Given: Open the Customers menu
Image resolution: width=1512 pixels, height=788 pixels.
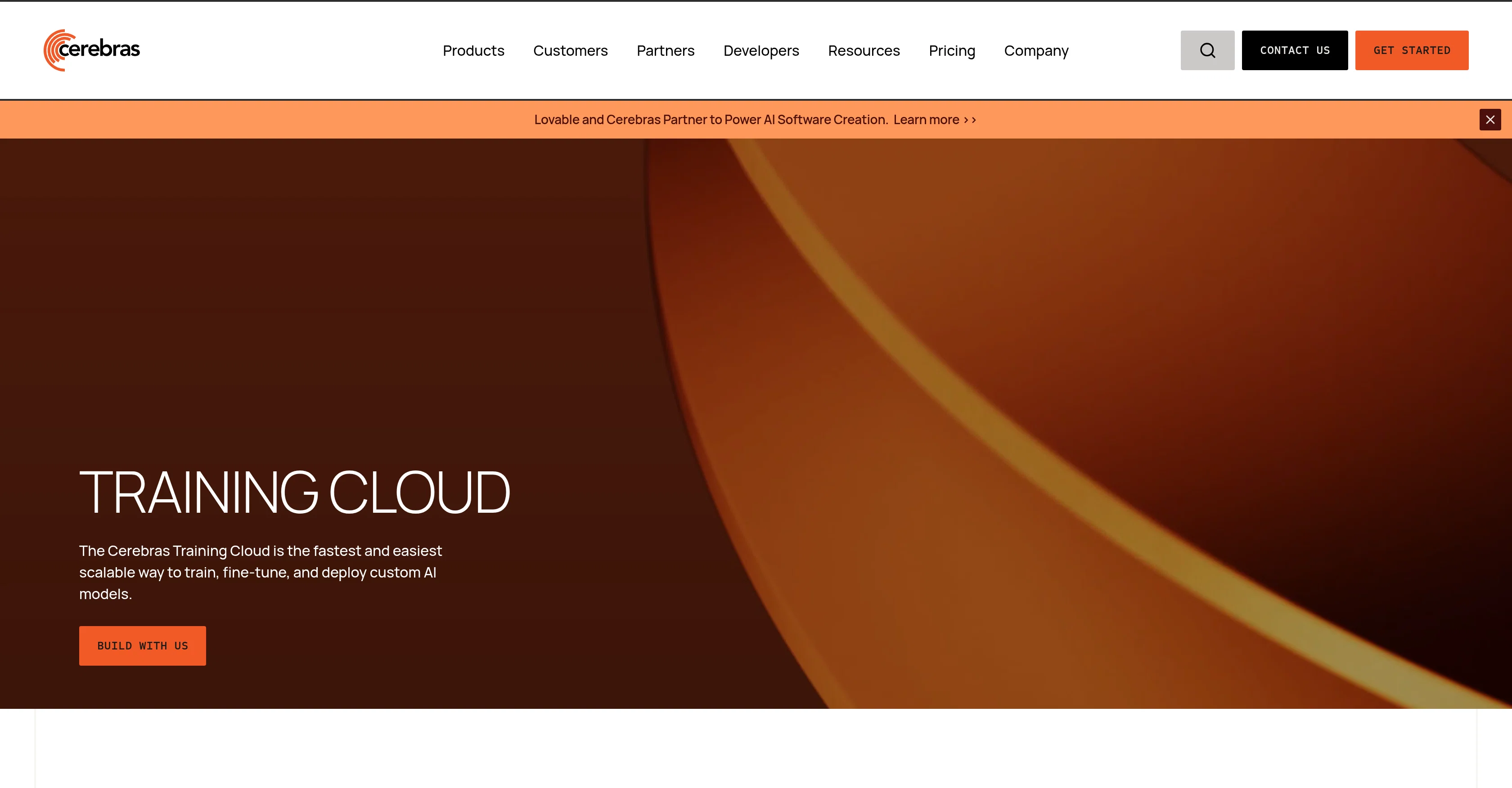Looking at the screenshot, I should click(x=570, y=51).
